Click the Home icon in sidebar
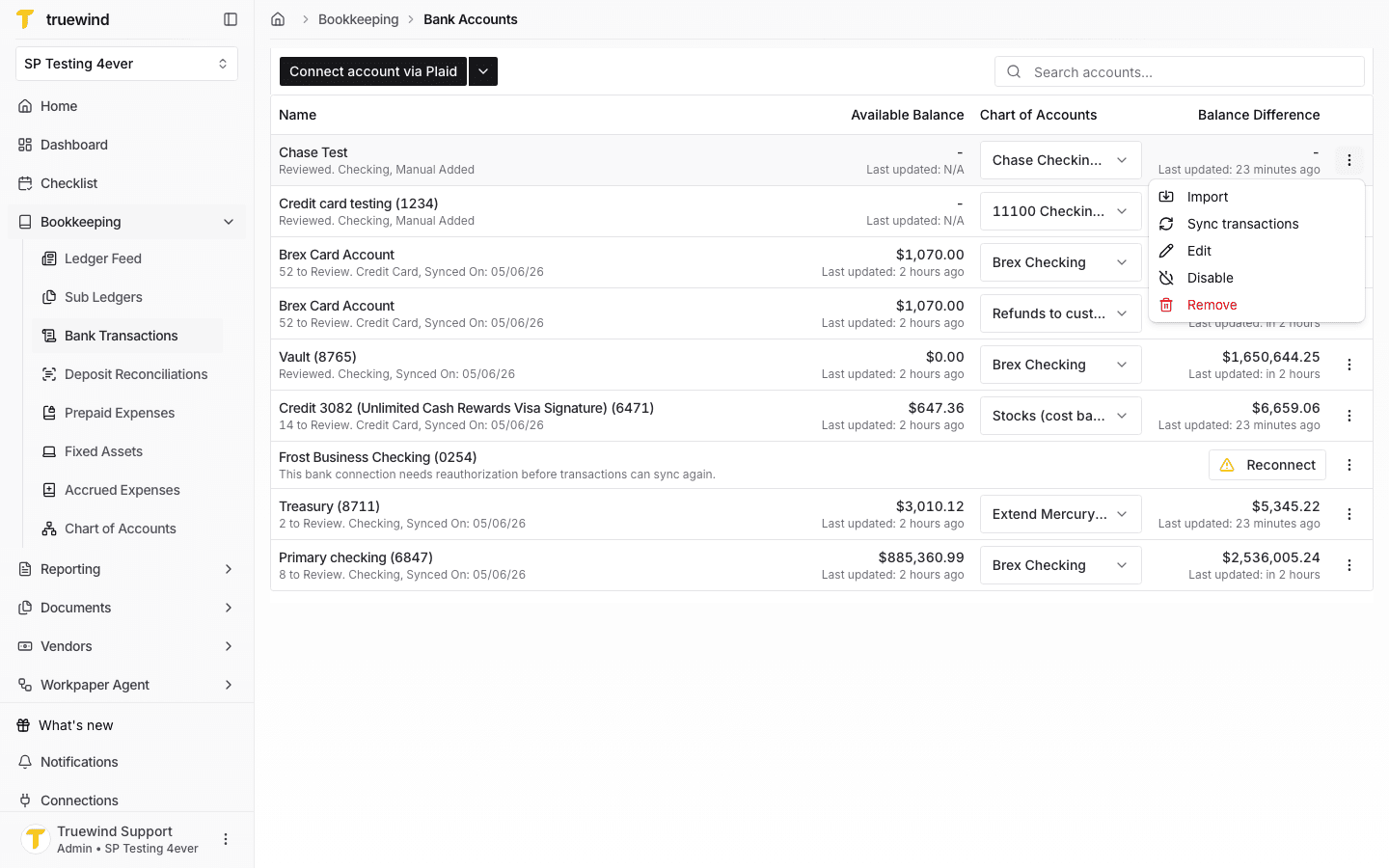 pyautogui.click(x=25, y=106)
